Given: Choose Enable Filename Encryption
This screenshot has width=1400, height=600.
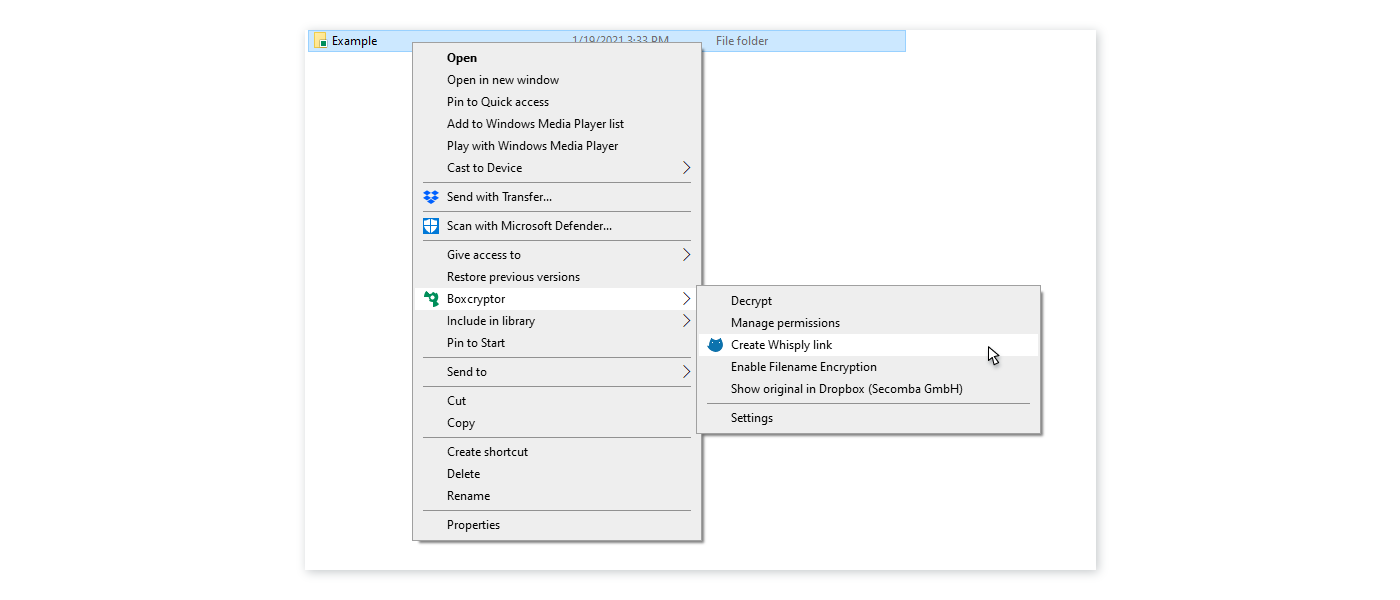Looking at the screenshot, I should point(868,367).
